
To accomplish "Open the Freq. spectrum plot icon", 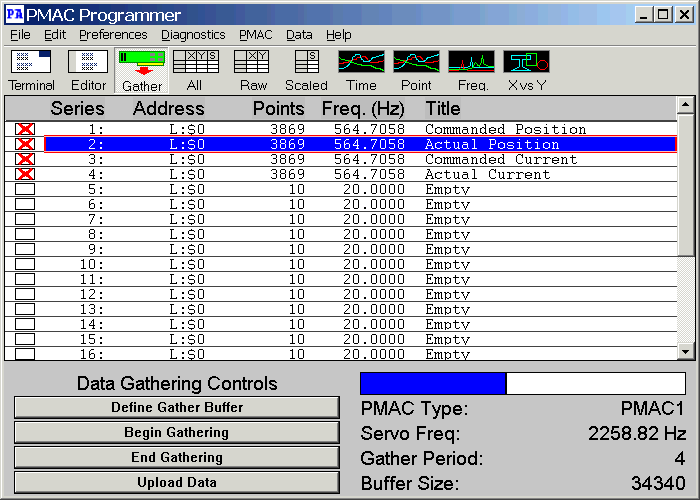I will 471,69.
